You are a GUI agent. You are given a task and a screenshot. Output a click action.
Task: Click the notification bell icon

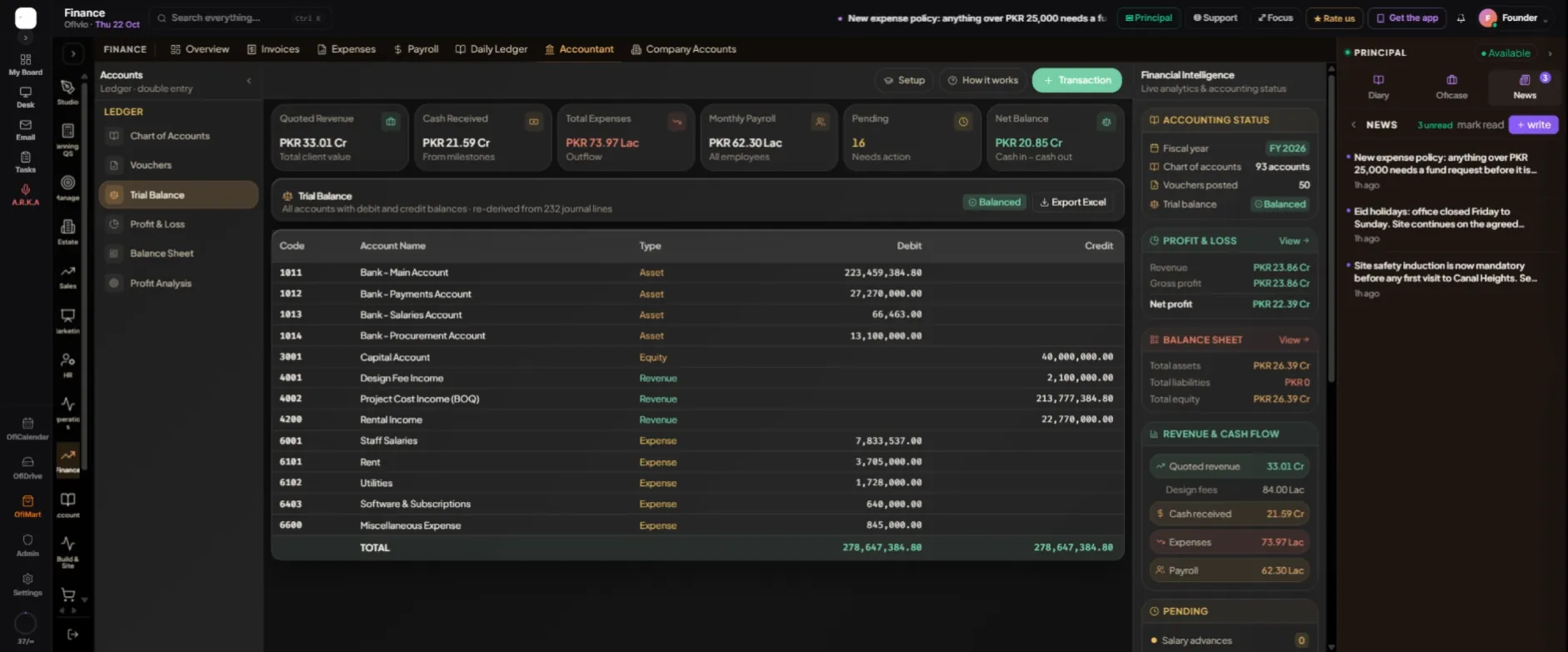[x=1461, y=18]
